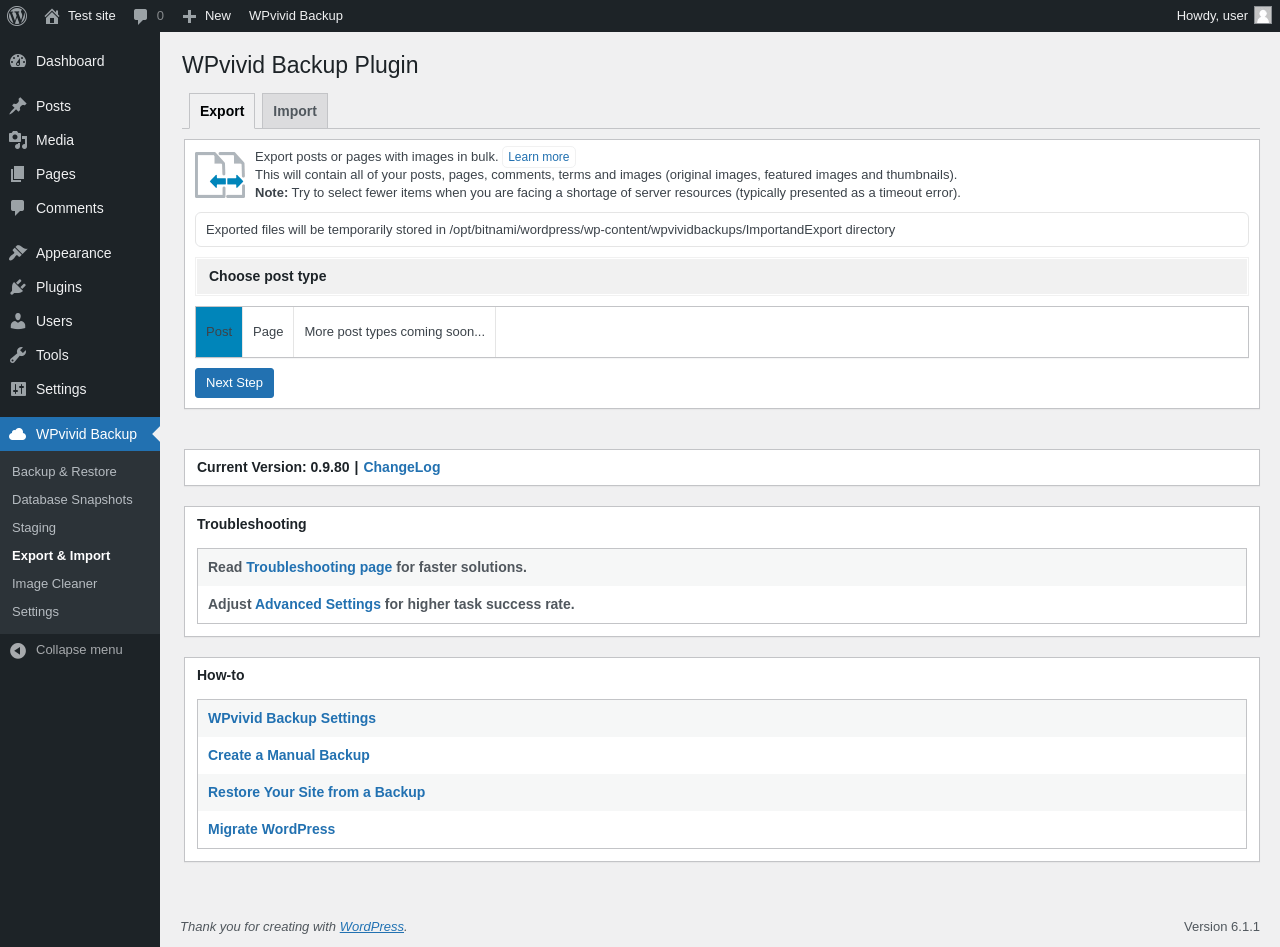Select the Page post type

click(x=268, y=332)
